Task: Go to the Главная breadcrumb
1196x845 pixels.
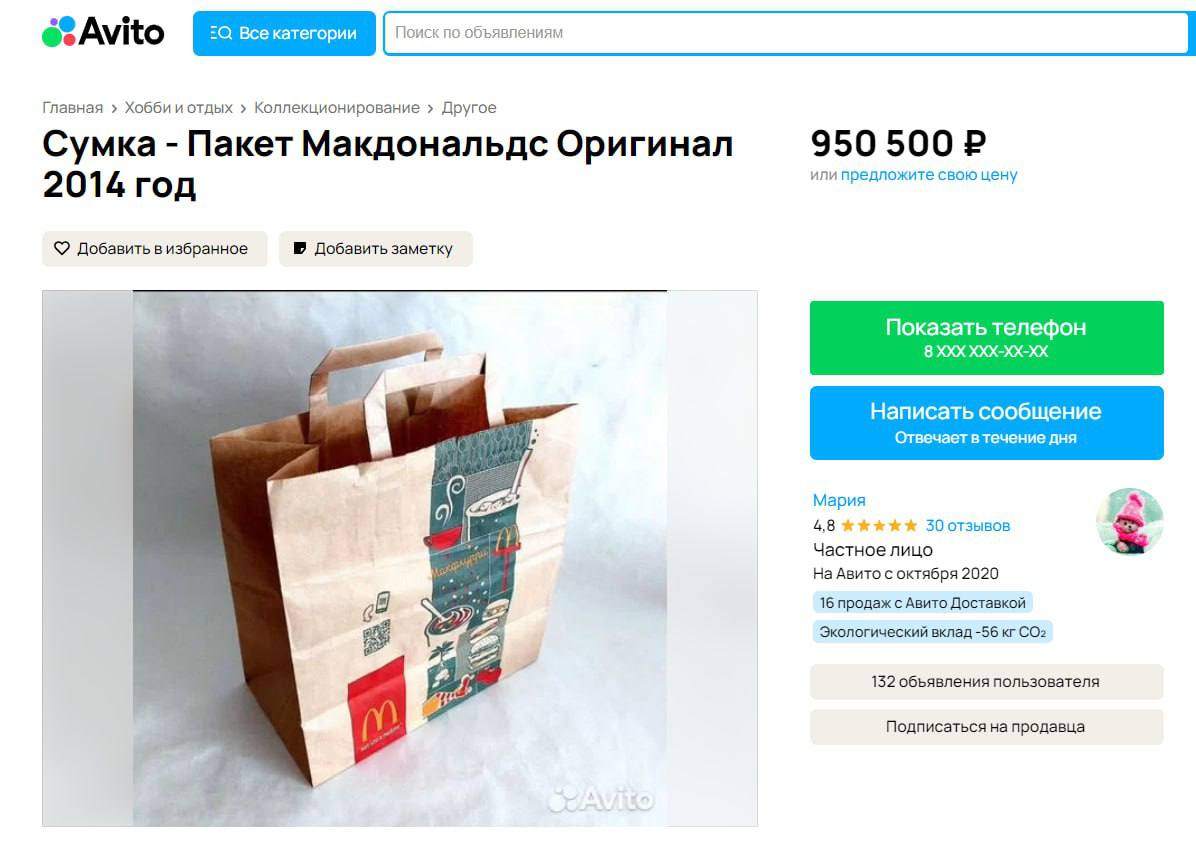Action: (x=72, y=108)
